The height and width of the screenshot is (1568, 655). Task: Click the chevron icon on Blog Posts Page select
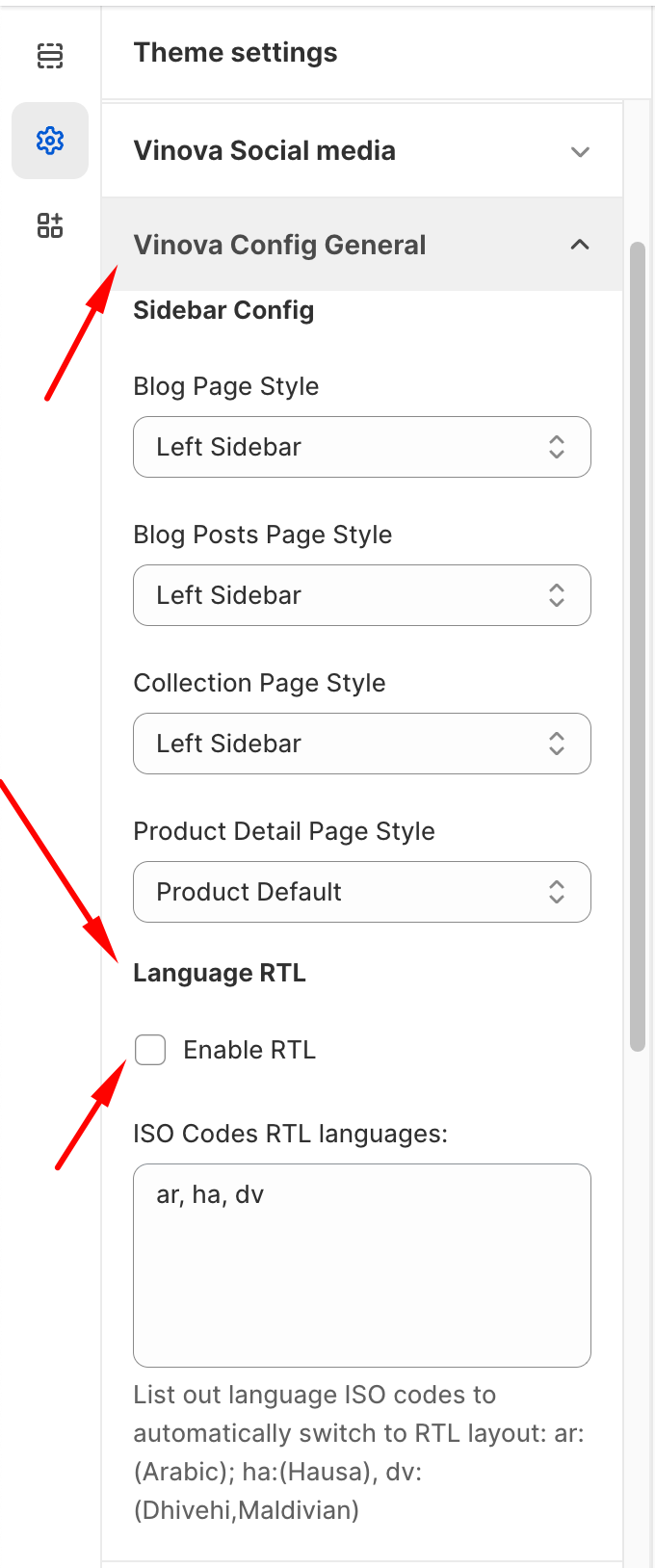coord(557,595)
